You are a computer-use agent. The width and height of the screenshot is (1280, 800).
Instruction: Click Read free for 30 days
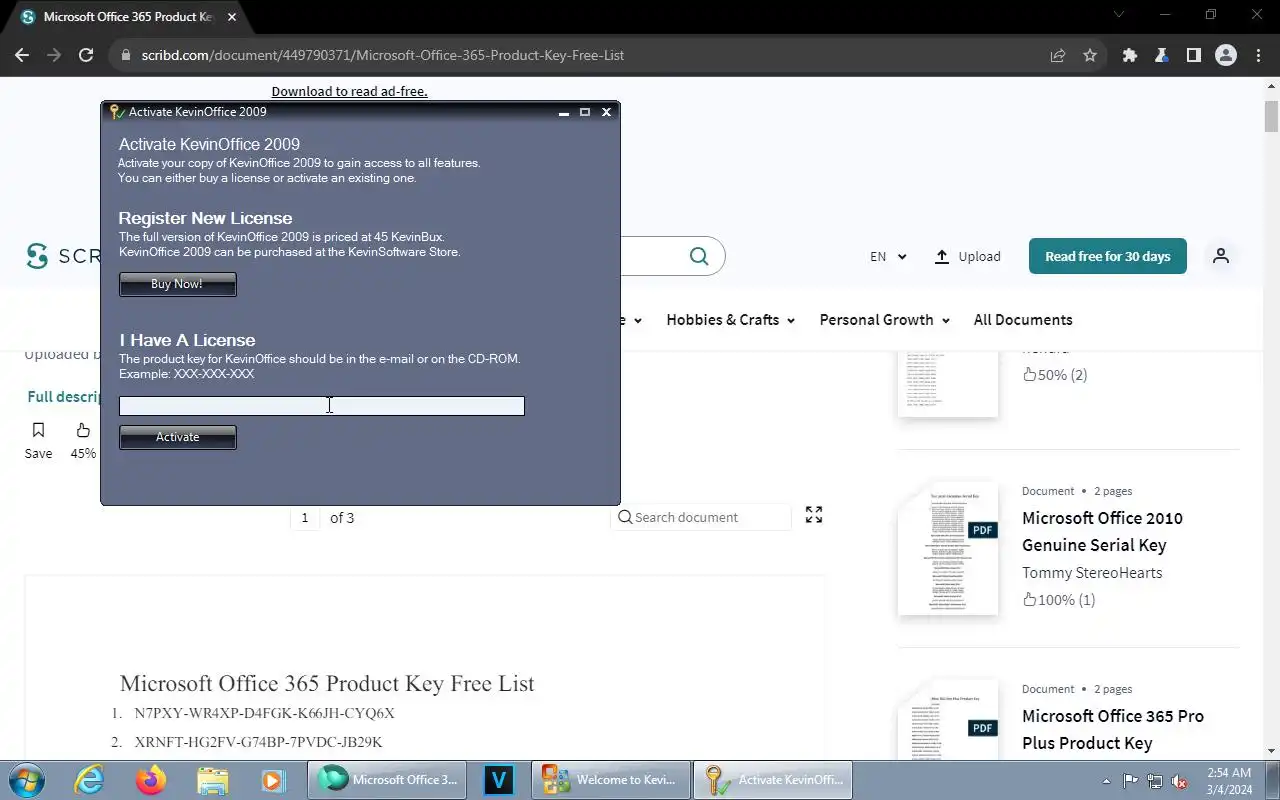click(x=1107, y=256)
